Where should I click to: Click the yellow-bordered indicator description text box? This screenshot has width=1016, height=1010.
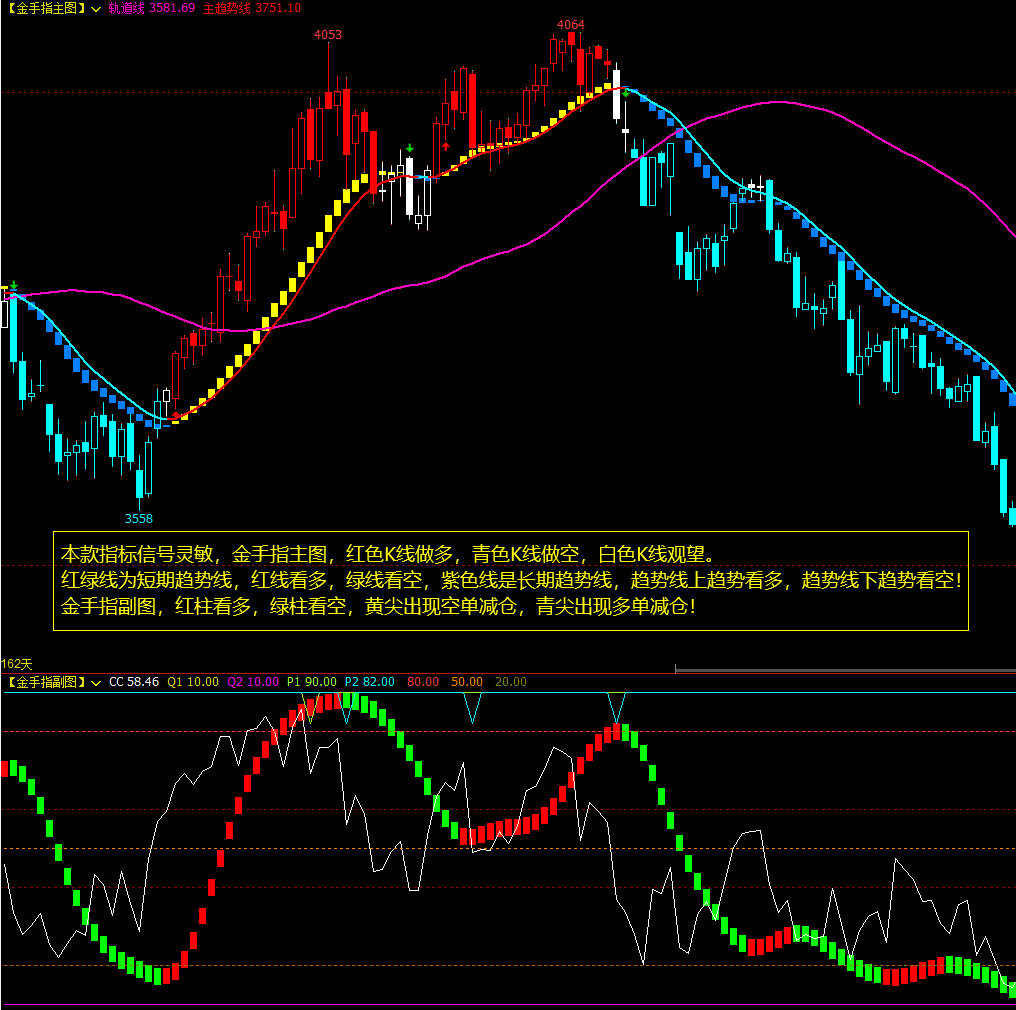(511, 581)
